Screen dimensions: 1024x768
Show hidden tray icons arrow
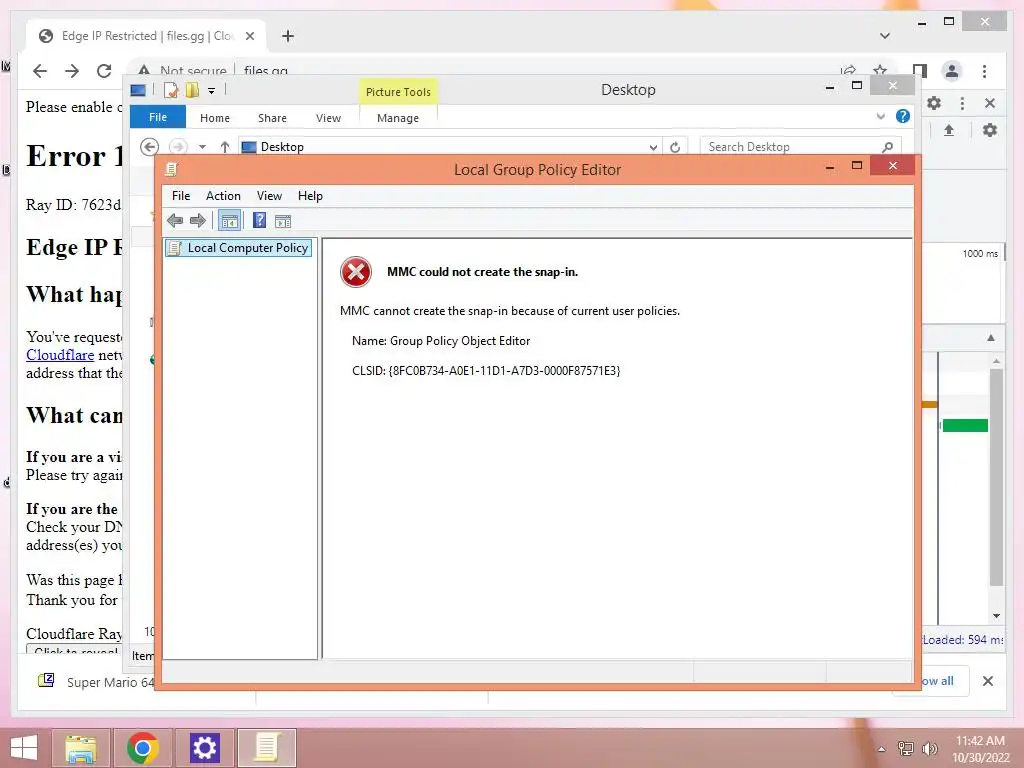click(x=882, y=750)
